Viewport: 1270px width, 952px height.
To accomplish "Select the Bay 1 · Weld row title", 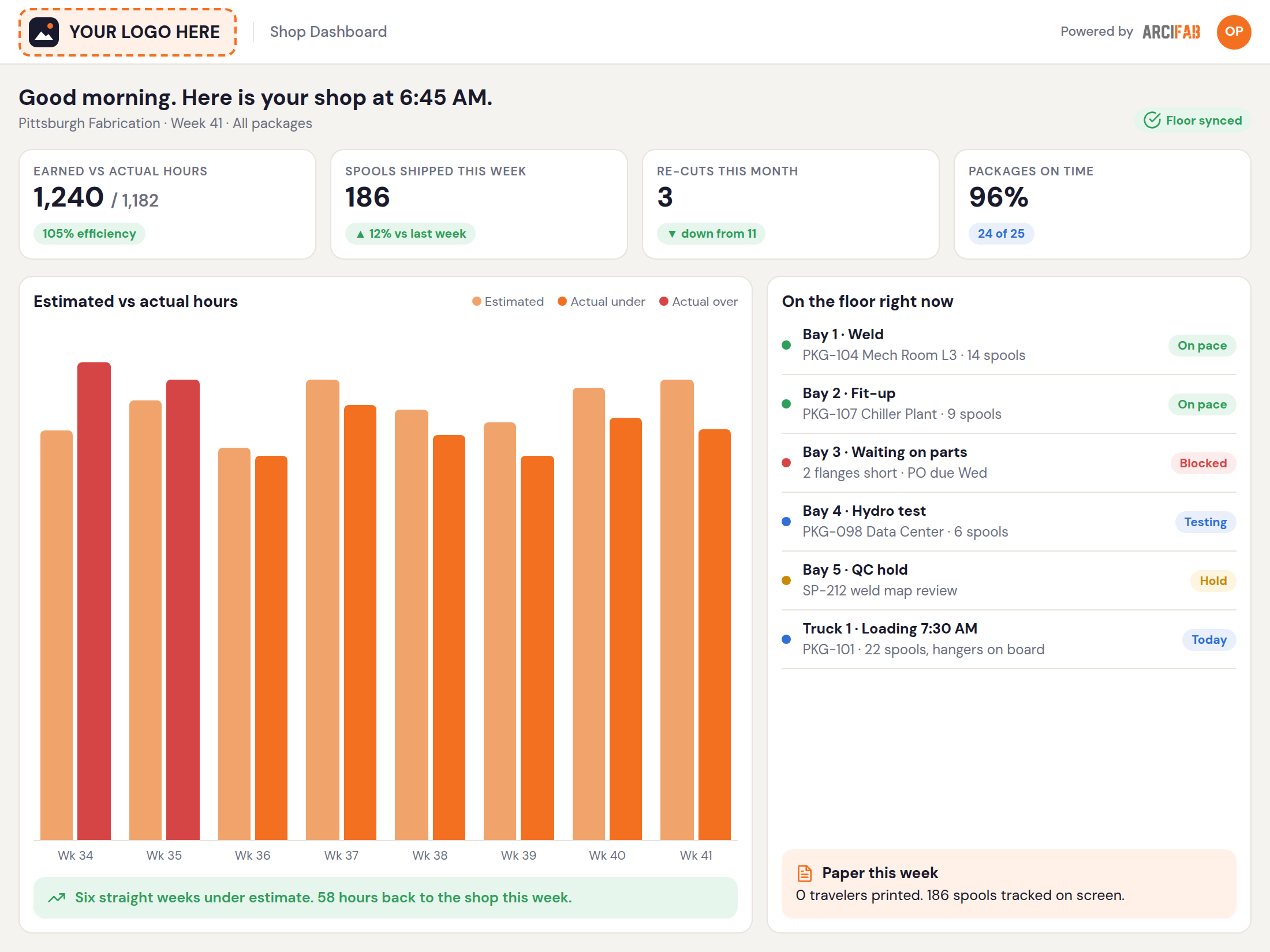I will click(x=843, y=335).
